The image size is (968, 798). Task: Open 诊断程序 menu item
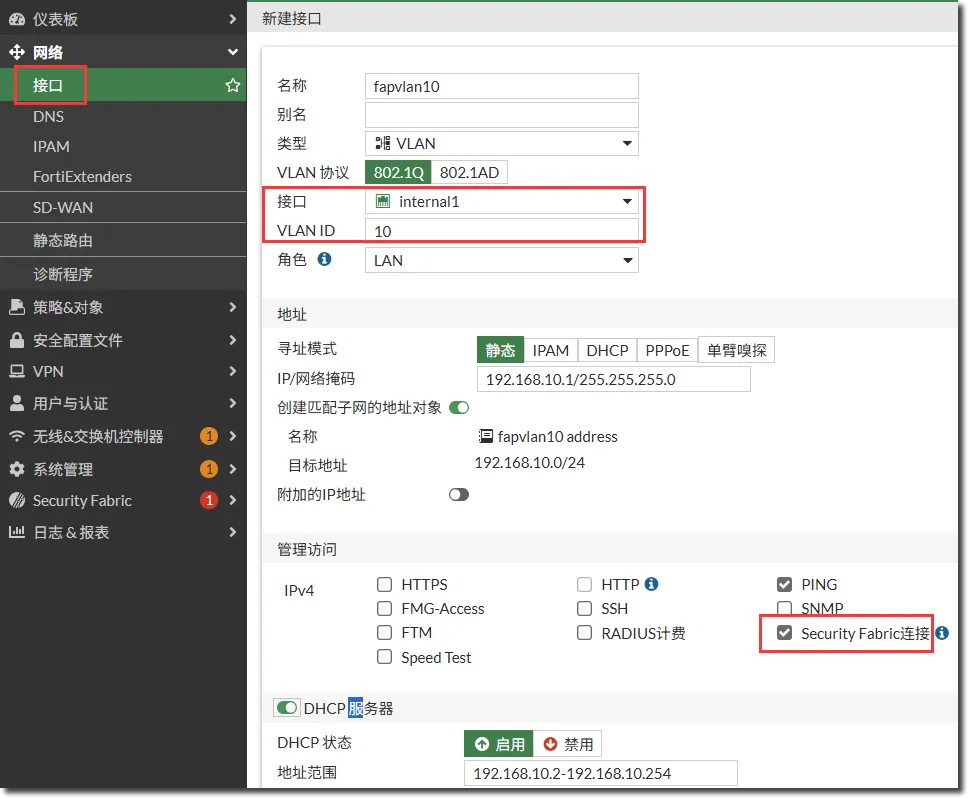click(x=123, y=274)
